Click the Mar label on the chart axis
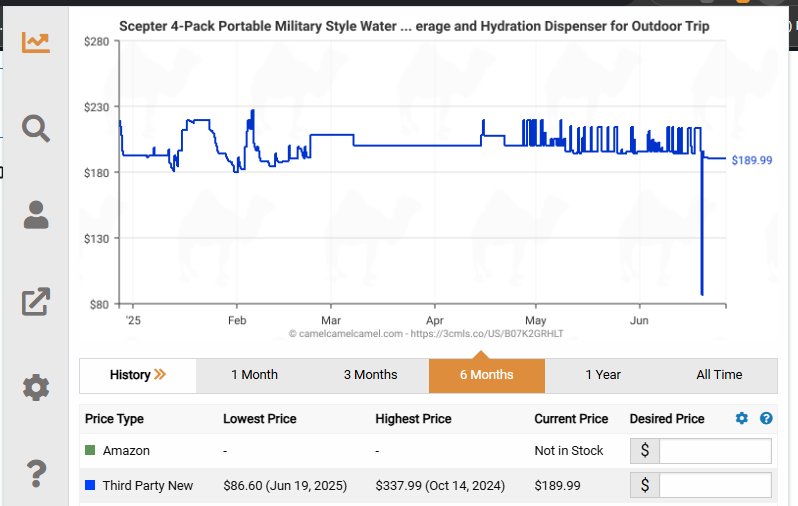This screenshot has width=798, height=506. [x=331, y=321]
